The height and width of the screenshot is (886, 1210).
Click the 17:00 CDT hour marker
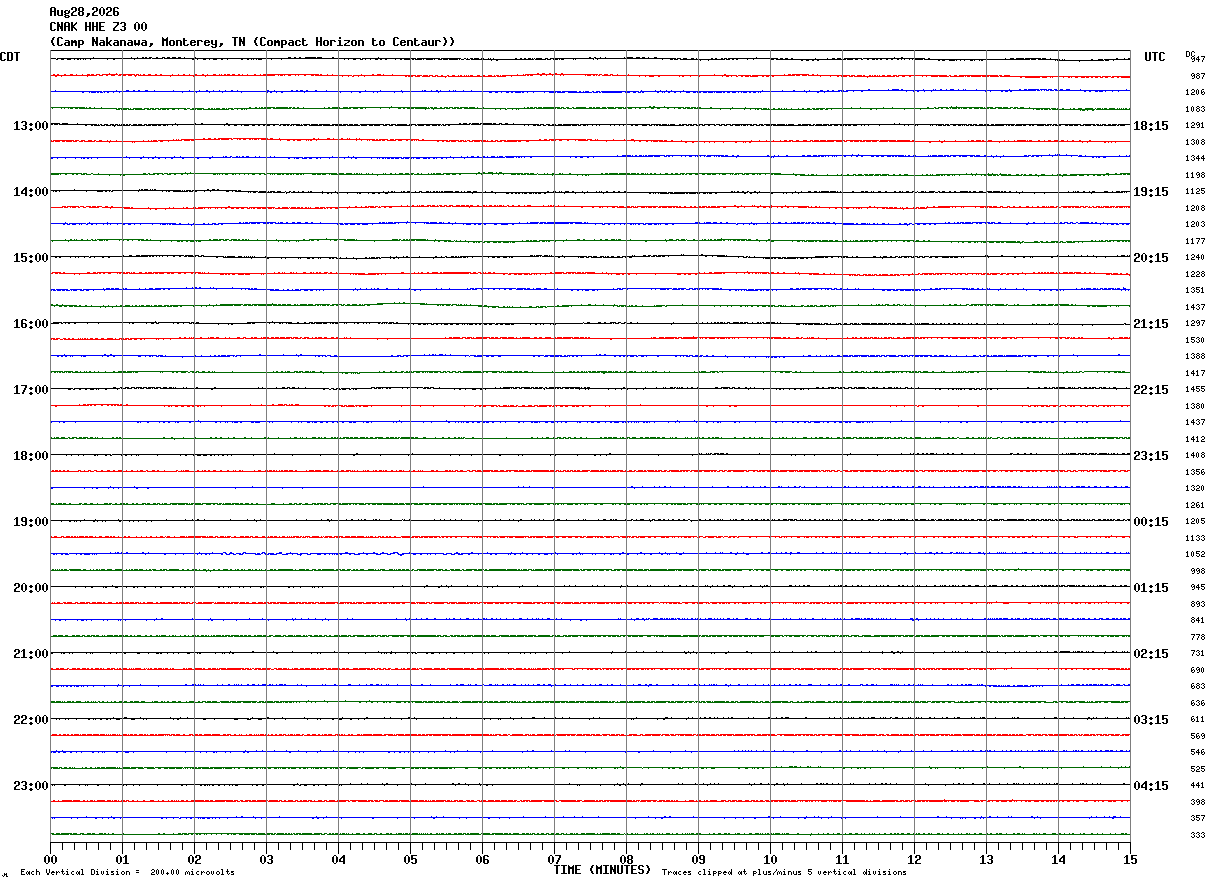pyautogui.click(x=30, y=390)
